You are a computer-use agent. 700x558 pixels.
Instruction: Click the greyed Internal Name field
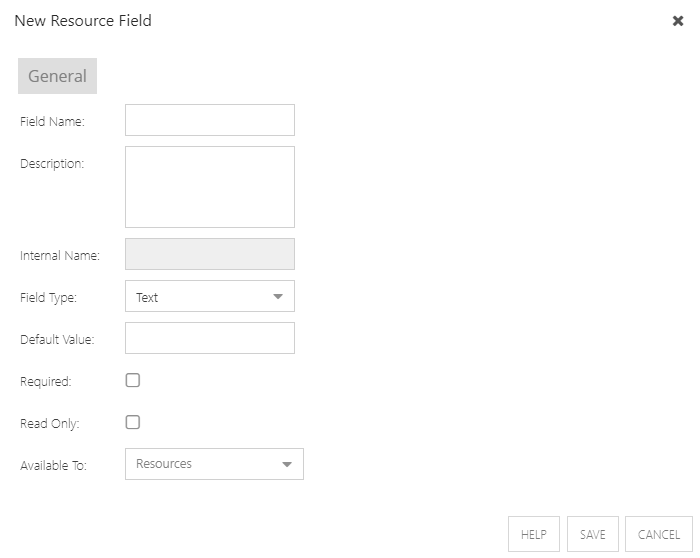pos(210,254)
